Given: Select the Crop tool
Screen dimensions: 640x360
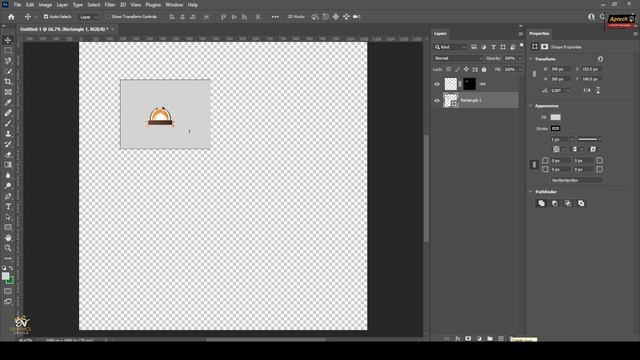Looking at the screenshot, I should (8, 82).
